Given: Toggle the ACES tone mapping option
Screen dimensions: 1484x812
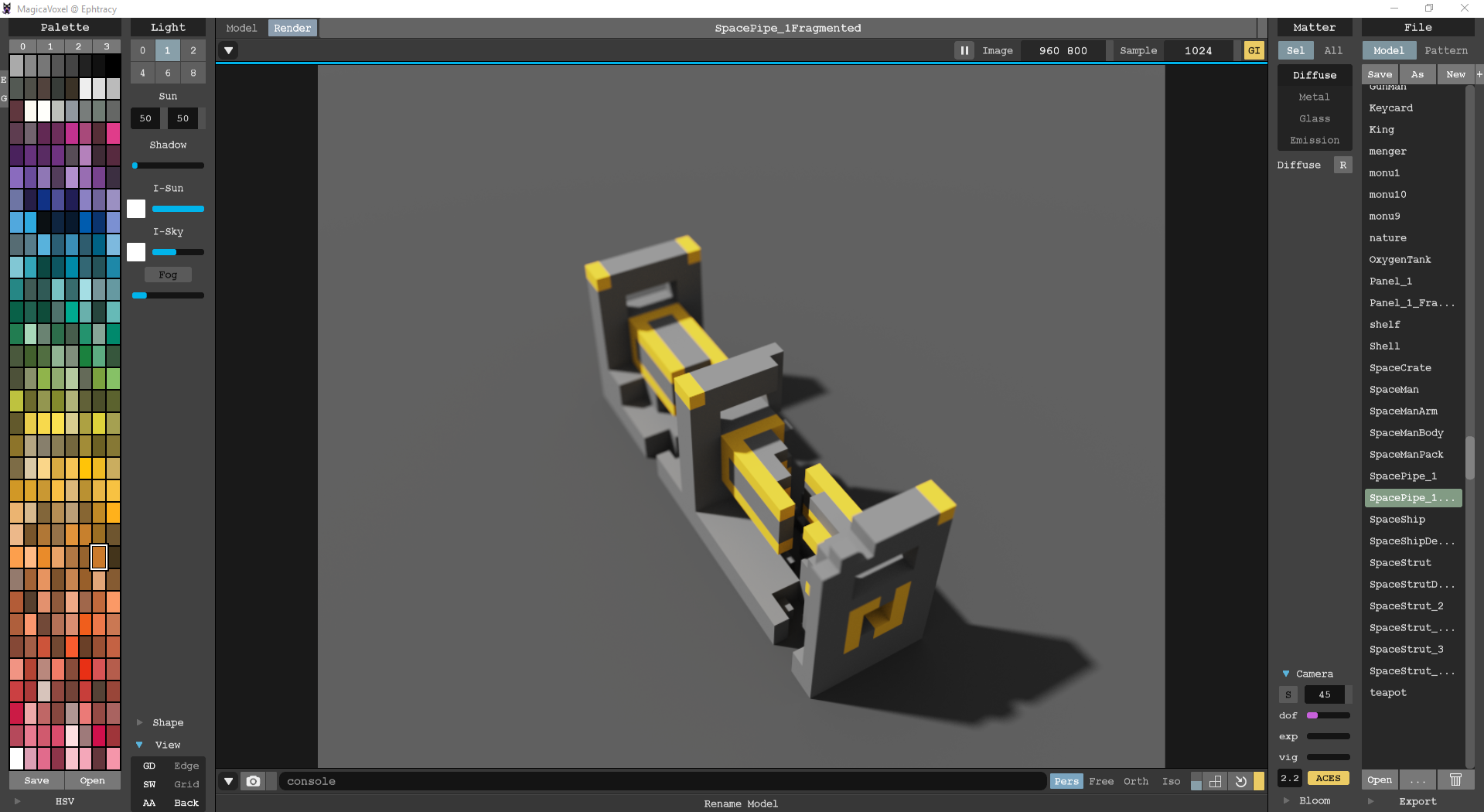Looking at the screenshot, I should click(x=1328, y=778).
